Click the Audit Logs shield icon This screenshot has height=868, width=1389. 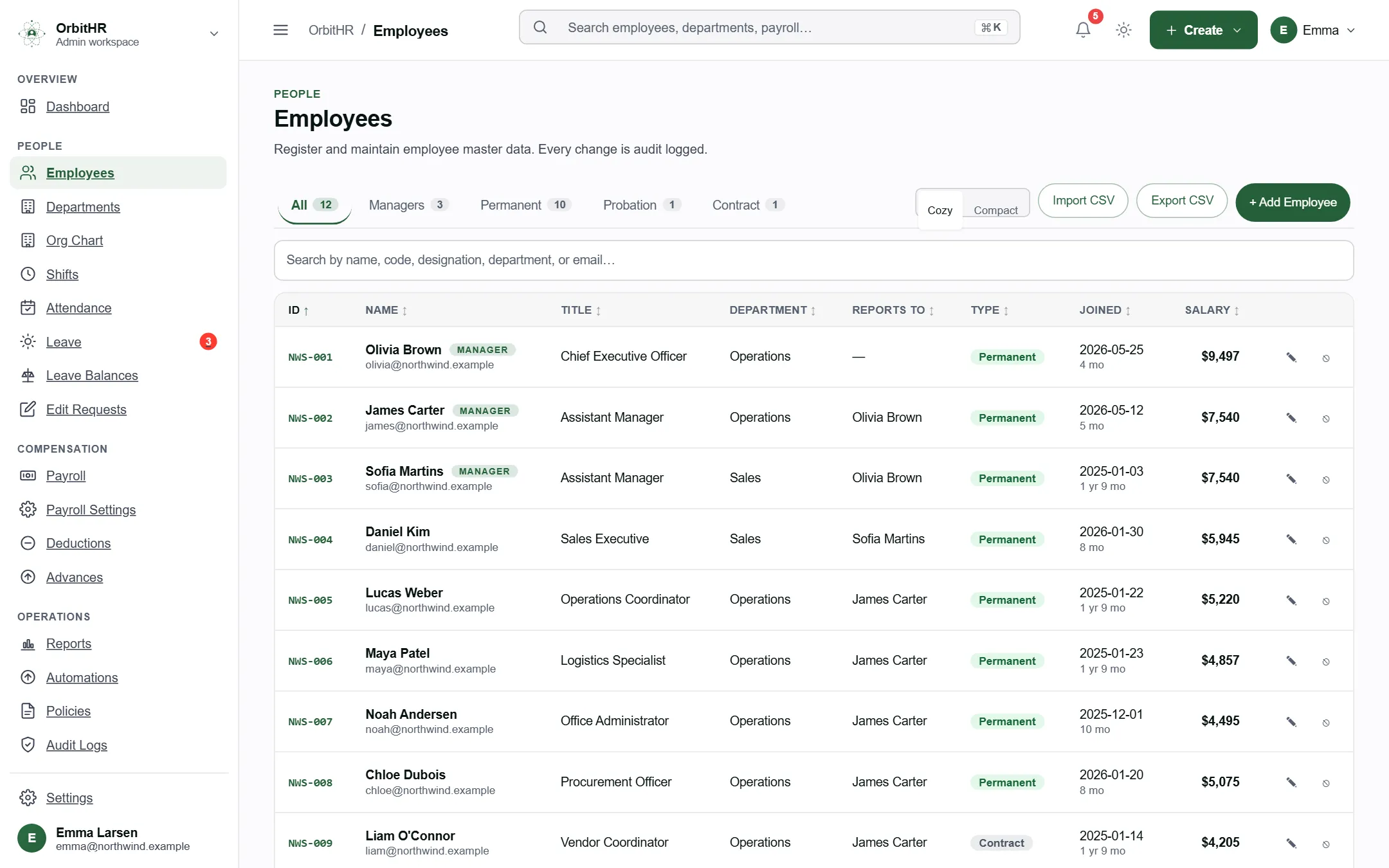coord(28,745)
